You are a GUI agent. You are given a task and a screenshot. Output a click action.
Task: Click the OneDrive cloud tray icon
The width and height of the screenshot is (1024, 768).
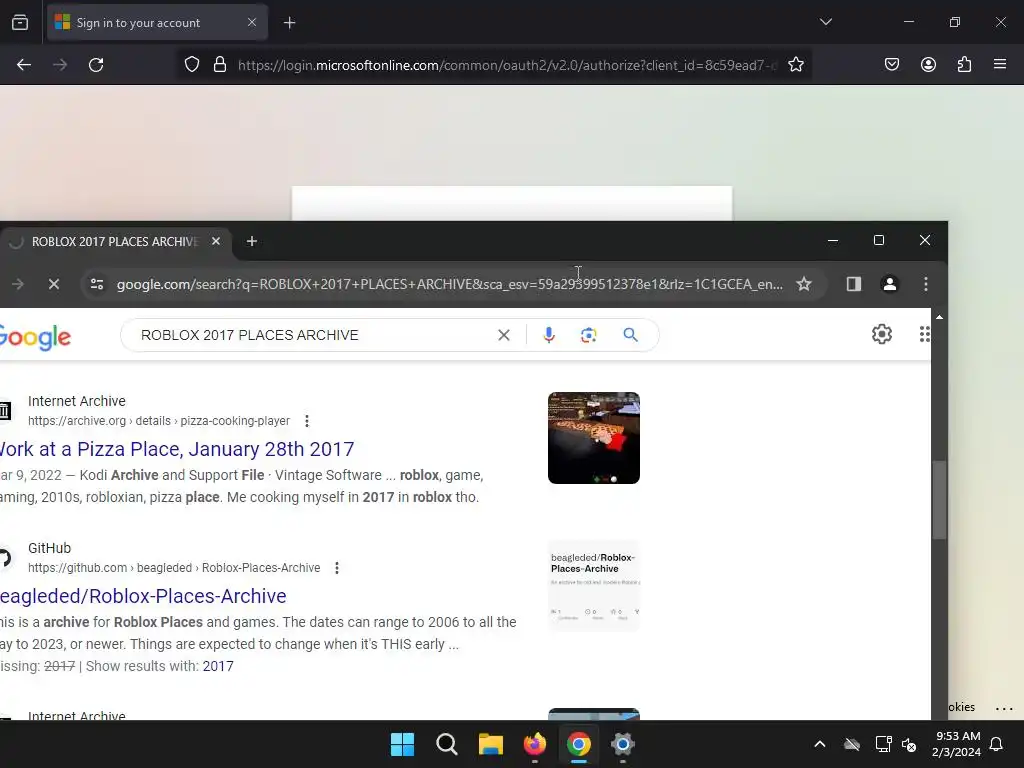click(x=852, y=744)
